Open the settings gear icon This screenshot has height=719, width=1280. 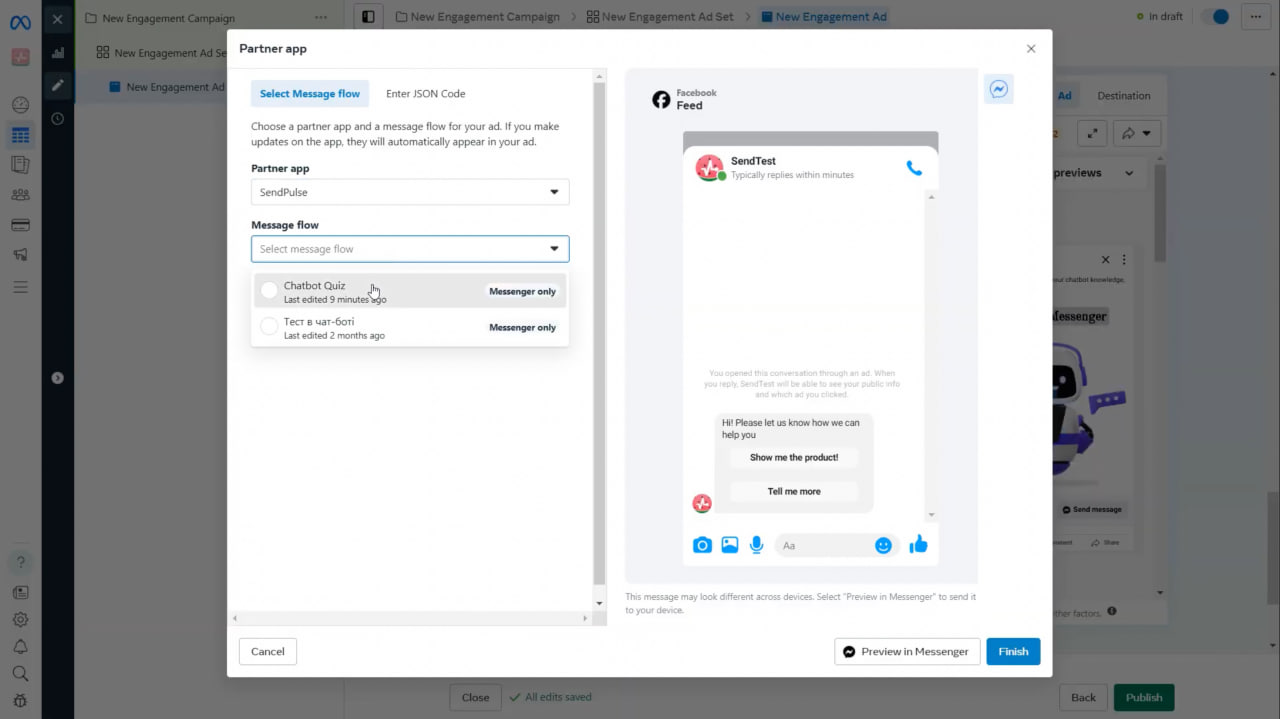(20, 620)
